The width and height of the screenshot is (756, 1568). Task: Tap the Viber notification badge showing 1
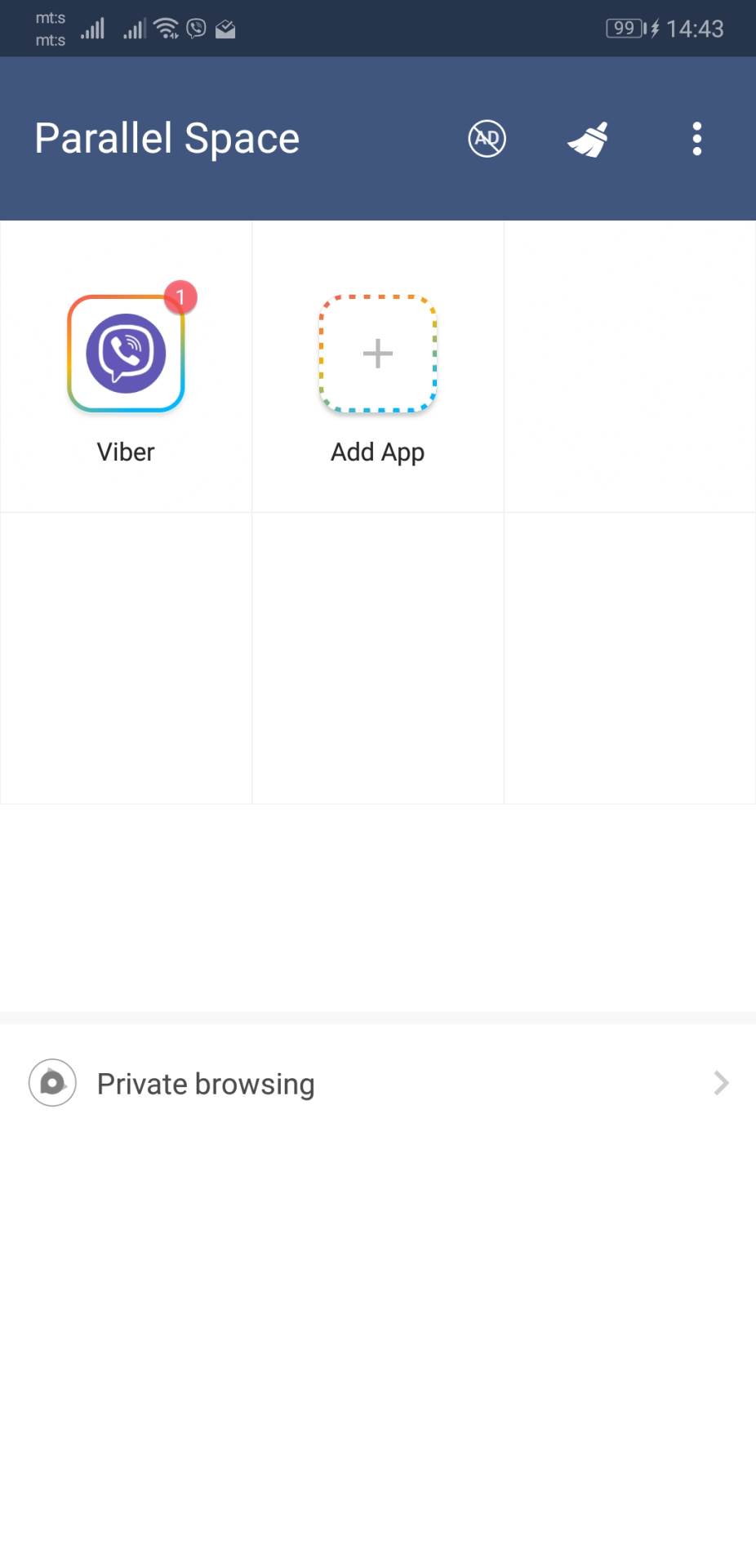[x=179, y=297]
